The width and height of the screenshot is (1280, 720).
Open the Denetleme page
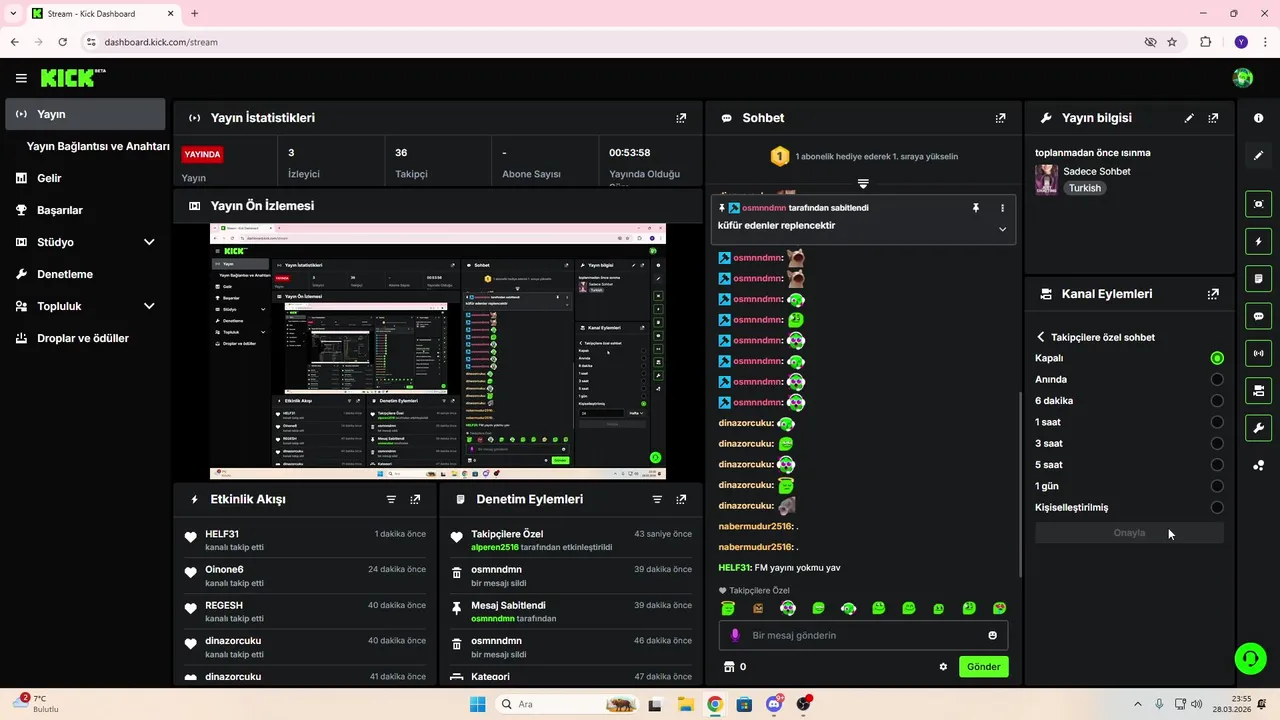point(85,274)
